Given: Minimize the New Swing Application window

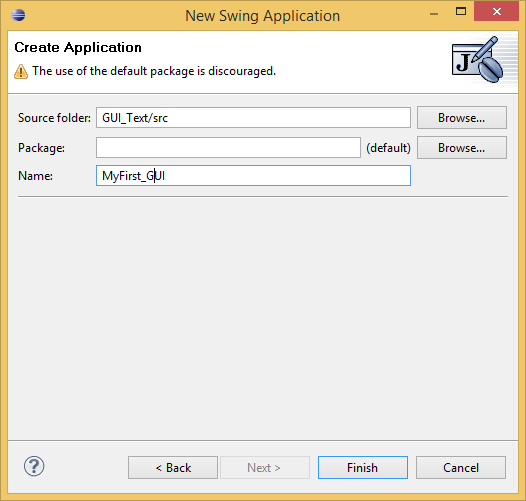Looking at the screenshot, I should point(434,13).
